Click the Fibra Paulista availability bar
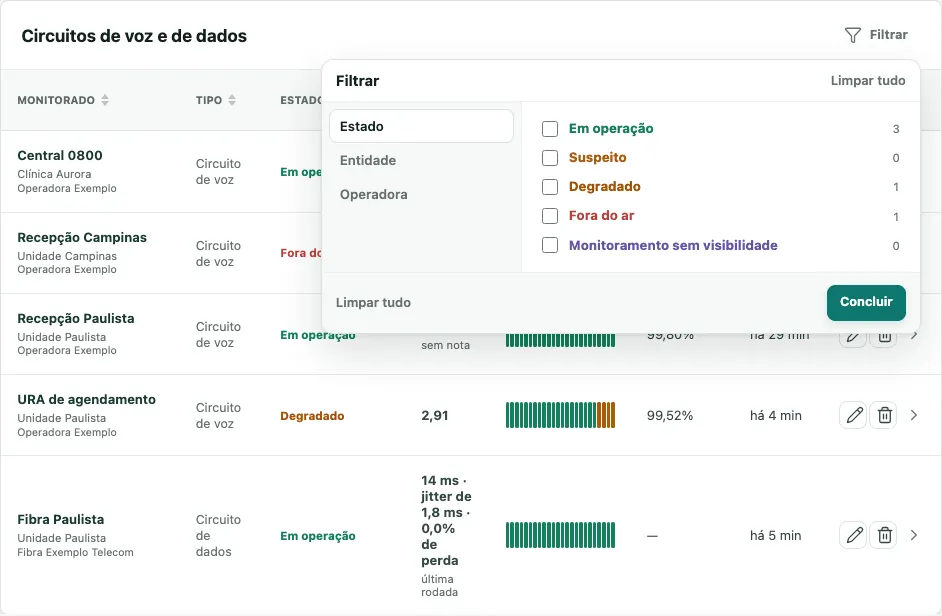Viewport: 942px width, 616px height. click(x=560, y=535)
